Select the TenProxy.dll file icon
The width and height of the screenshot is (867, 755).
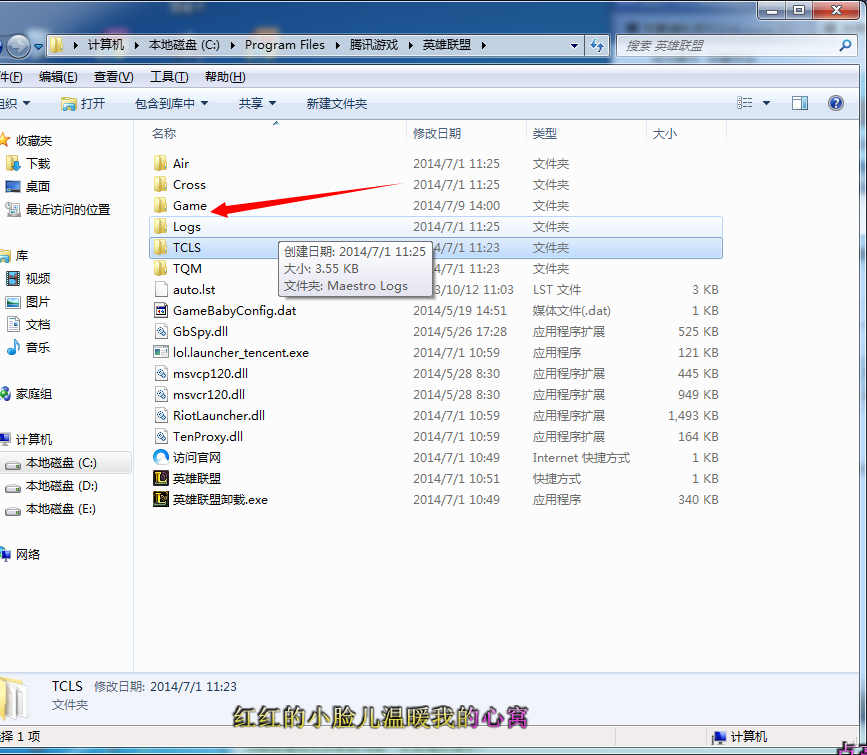click(161, 436)
